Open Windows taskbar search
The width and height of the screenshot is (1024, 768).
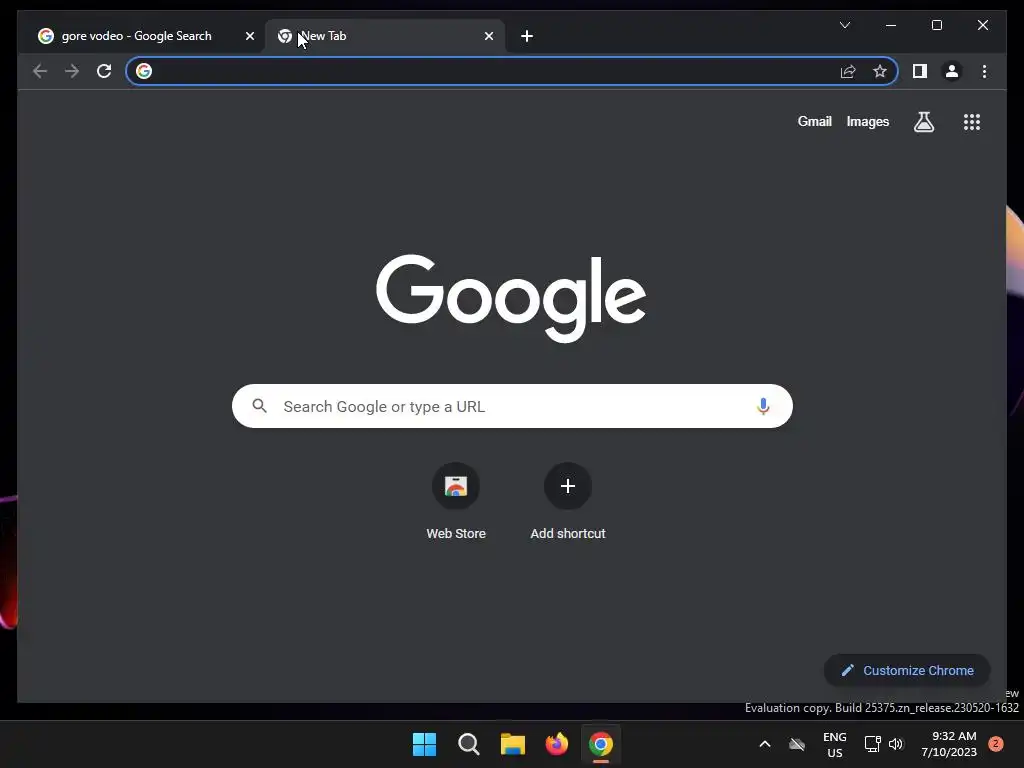tap(469, 744)
